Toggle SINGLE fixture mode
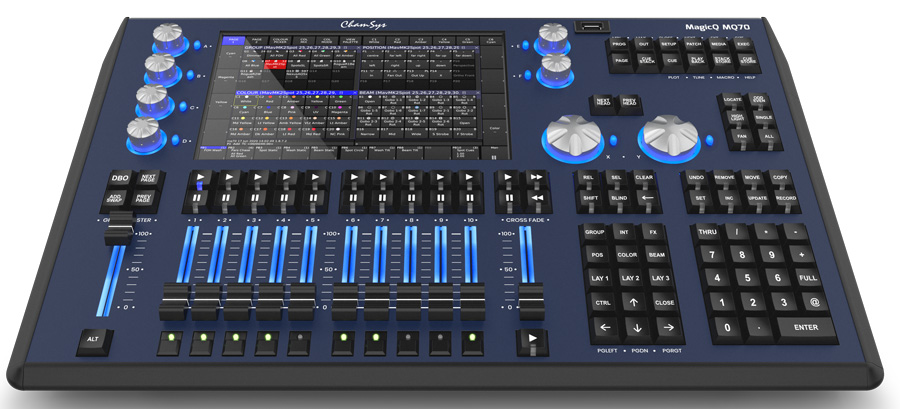The image size is (900, 409). (766, 118)
